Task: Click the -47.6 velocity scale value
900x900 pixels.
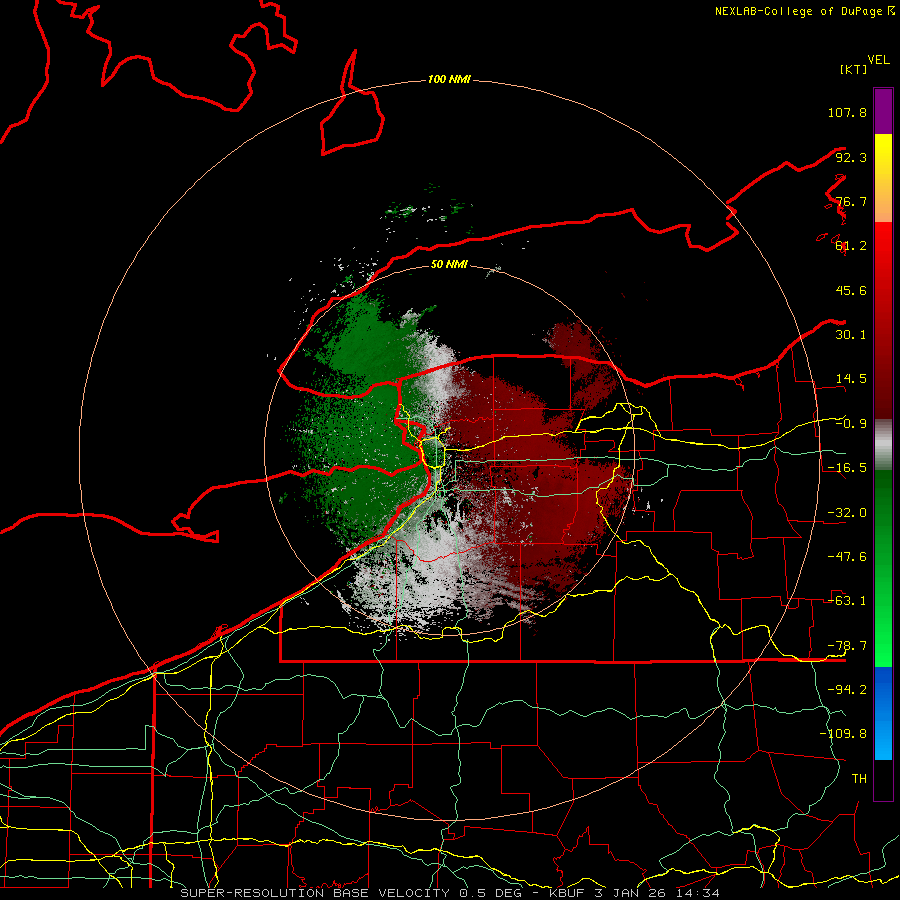Action: click(x=847, y=557)
